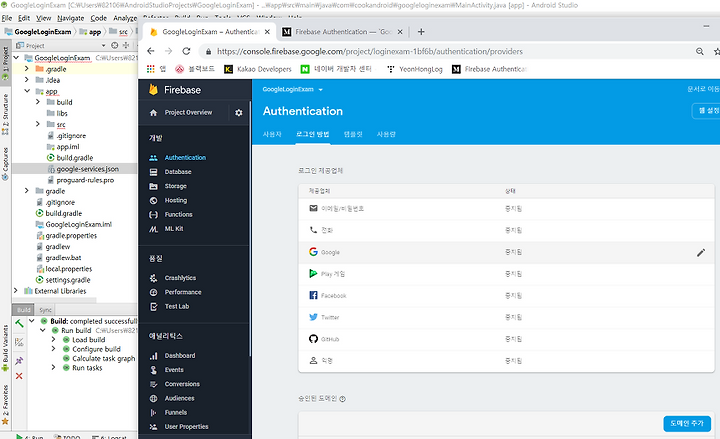The height and width of the screenshot is (439, 720).
Task: Select Sync tab in build panel
Action: click(x=45, y=310)
